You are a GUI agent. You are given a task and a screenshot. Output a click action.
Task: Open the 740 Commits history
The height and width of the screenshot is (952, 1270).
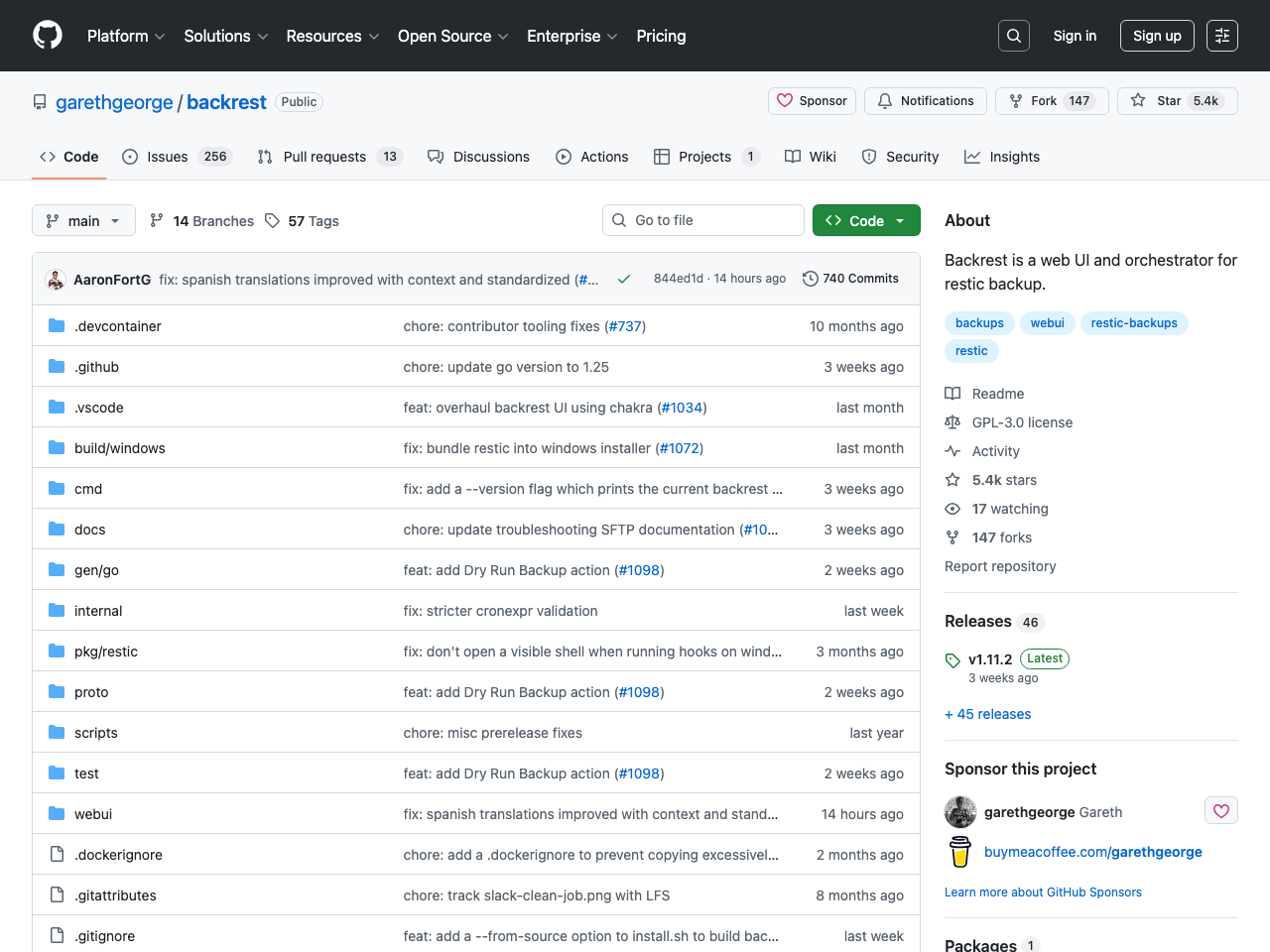850,279
